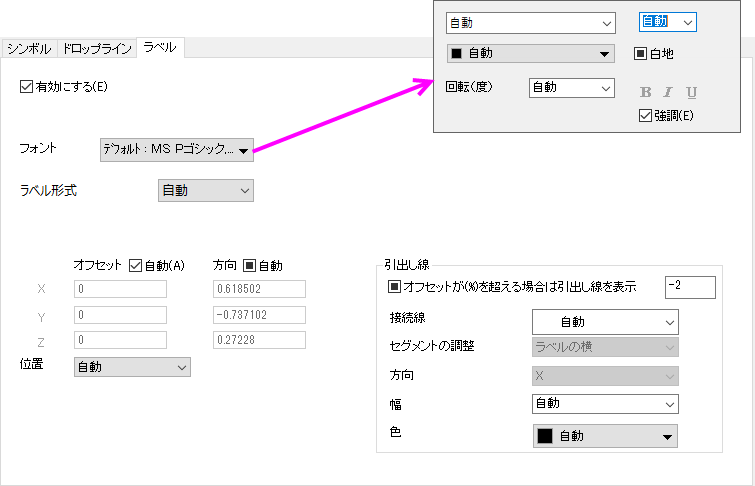Open 接続線 dropdown
The image size is (755, 486).
click(605, 322)
